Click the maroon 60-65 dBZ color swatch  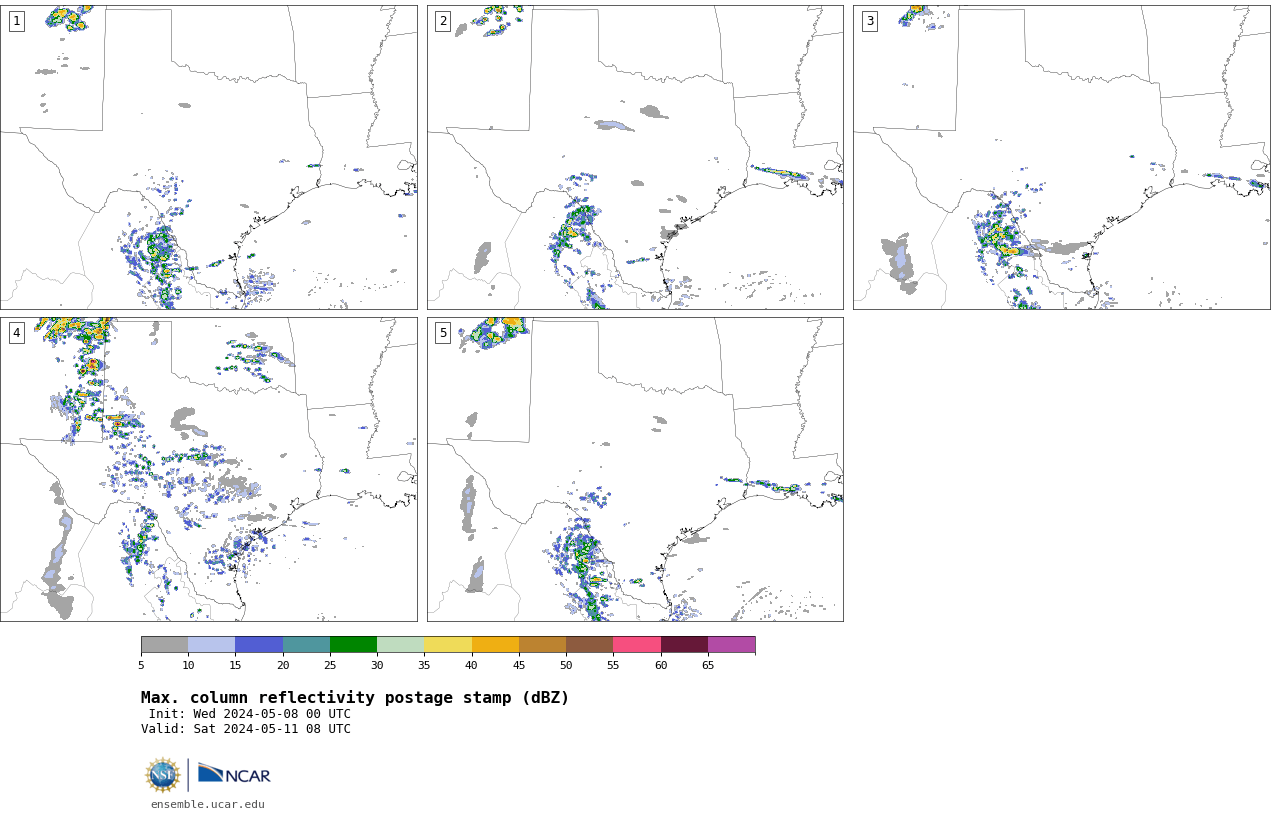click(684, 644)
